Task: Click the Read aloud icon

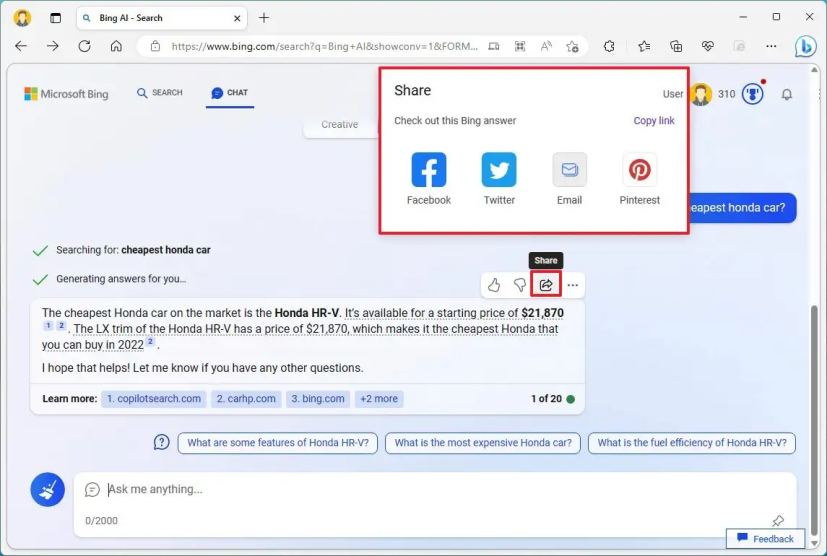Action: [x=546, y=46]
